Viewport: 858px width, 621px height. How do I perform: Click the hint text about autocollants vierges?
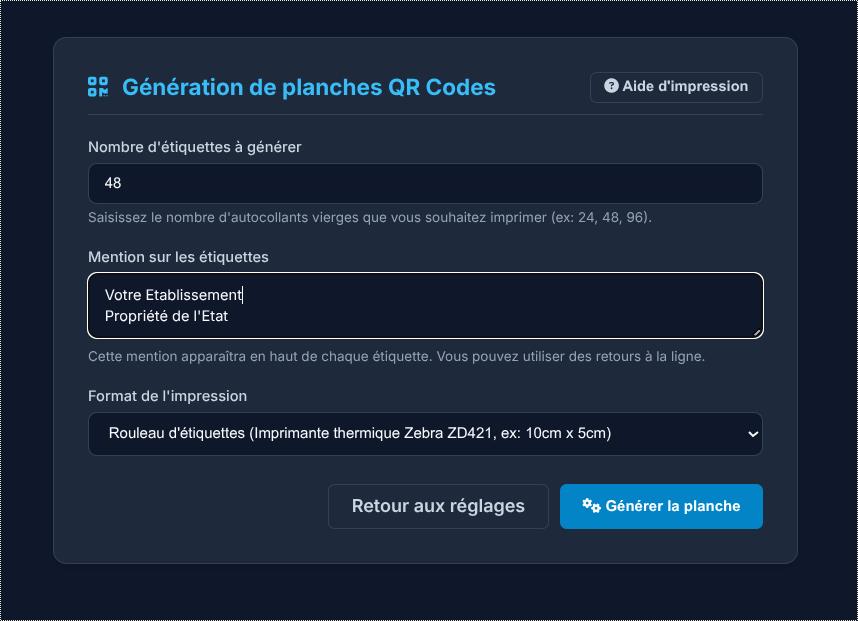tap(370, 218)
